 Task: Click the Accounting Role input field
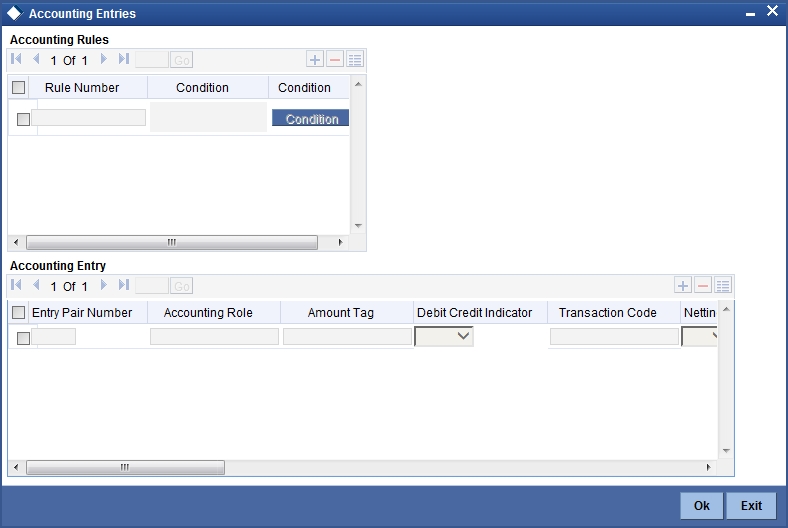[214, 337]
